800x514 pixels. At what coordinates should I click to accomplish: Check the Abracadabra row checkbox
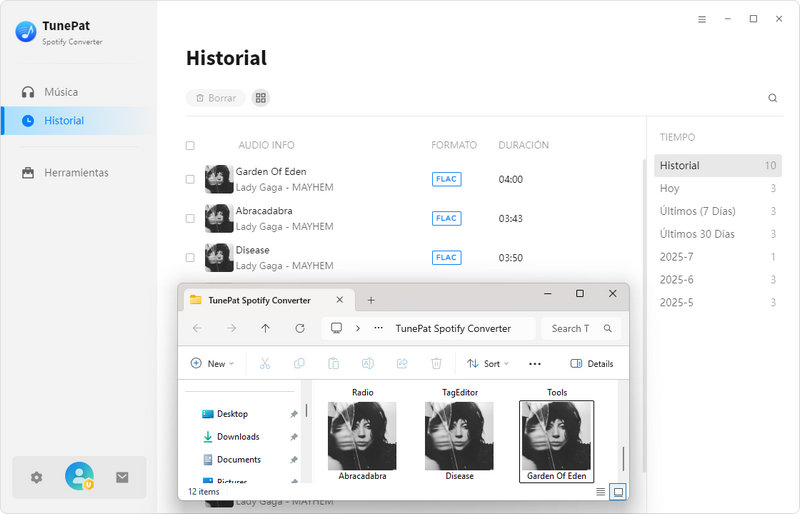(x=190, y=218)
